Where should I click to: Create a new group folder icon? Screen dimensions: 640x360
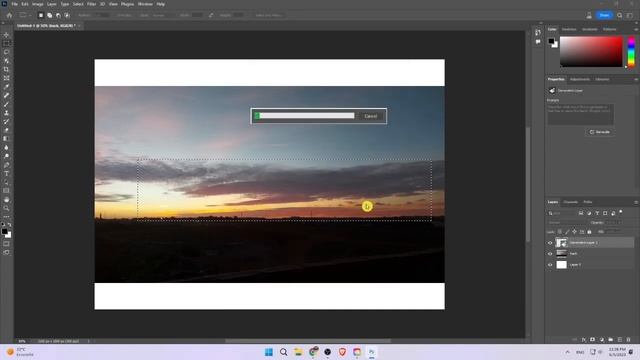pyautogui.click(x=610, y=340)
